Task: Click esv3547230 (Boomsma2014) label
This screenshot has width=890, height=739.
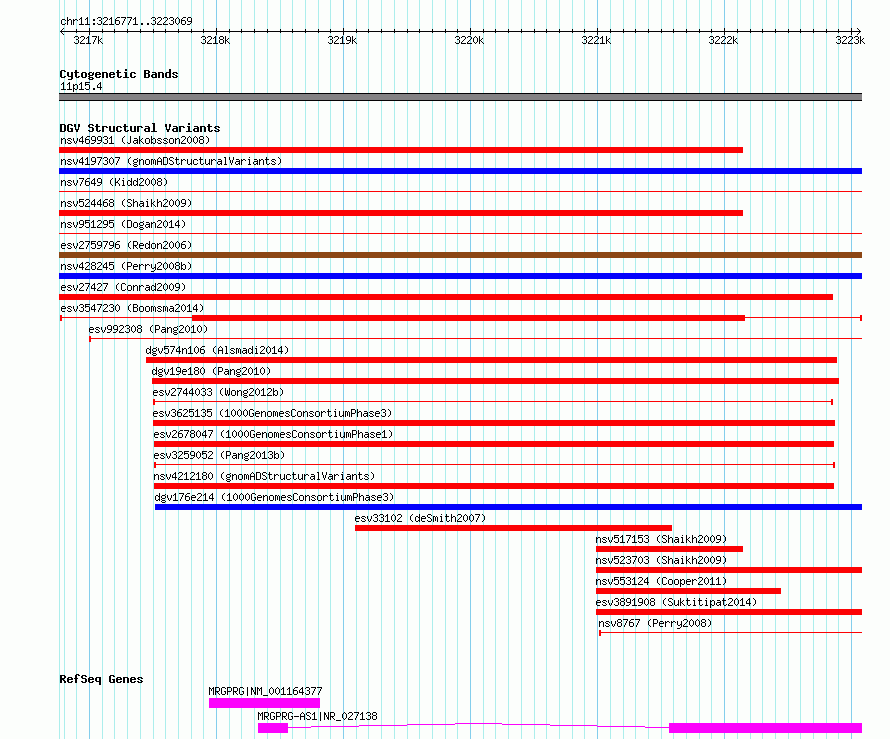Action: (x=132, y=308)
